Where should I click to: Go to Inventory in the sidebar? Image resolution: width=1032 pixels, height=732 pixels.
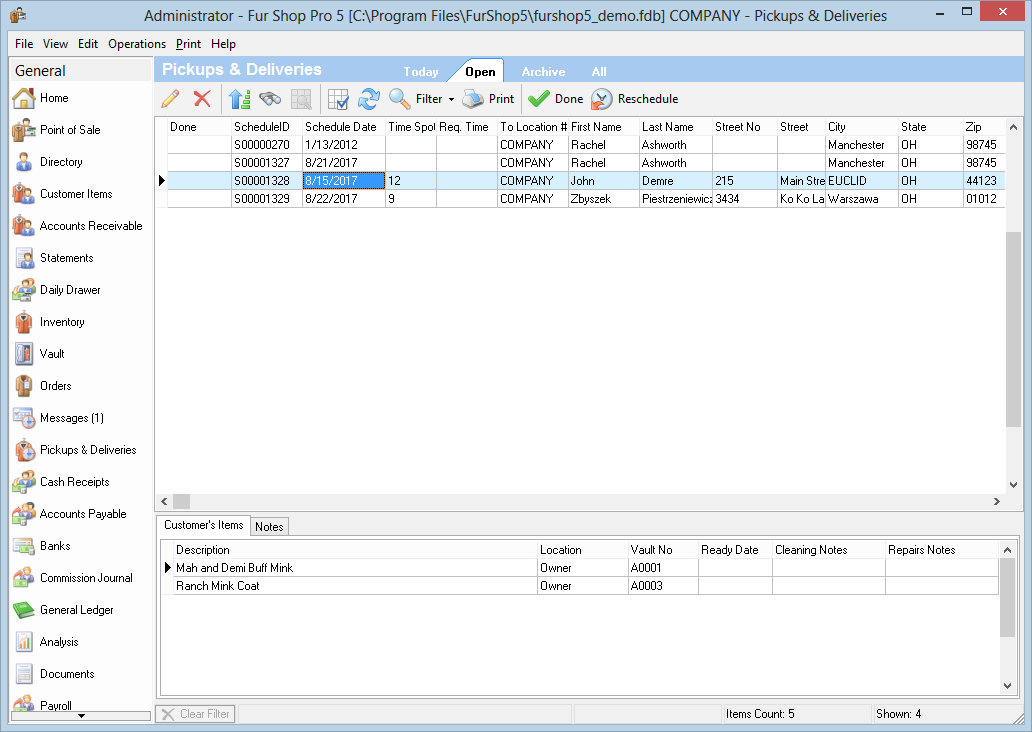pos(62,322)
